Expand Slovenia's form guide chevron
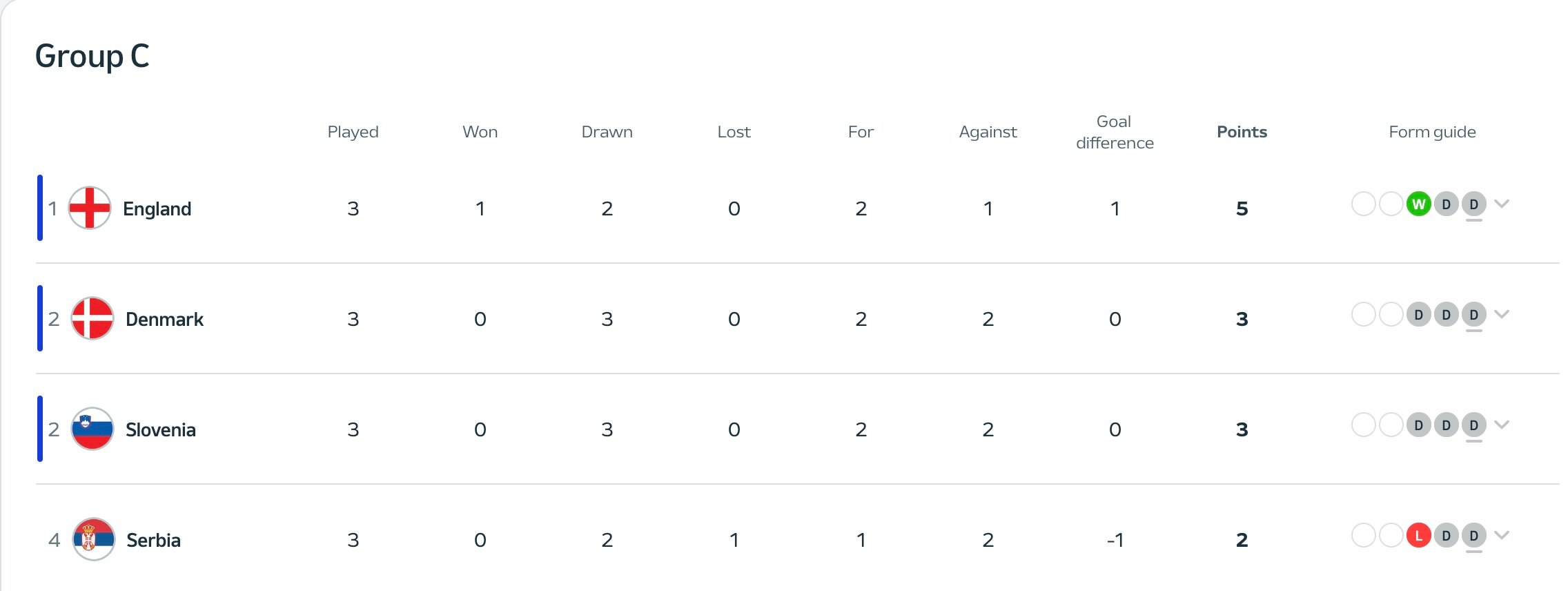 1502,425
